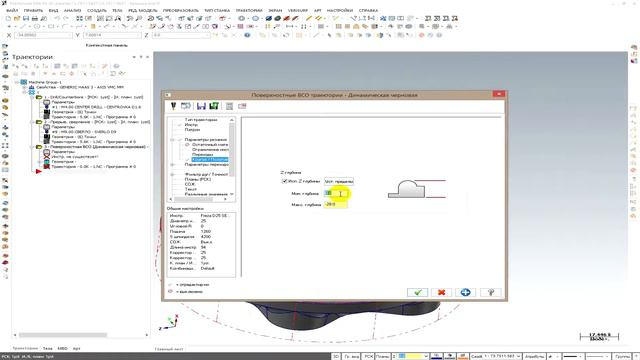640x360 pixels.
Task: Select 'Тип траектории' in dialog tree
Action: coord(201,120)
